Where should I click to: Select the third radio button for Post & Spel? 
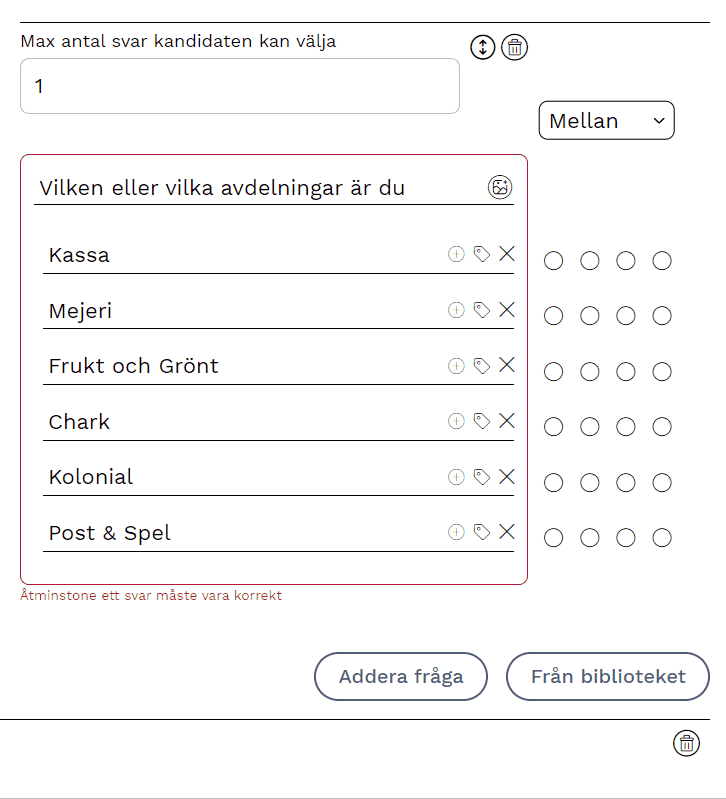click(x=626, y=538)
